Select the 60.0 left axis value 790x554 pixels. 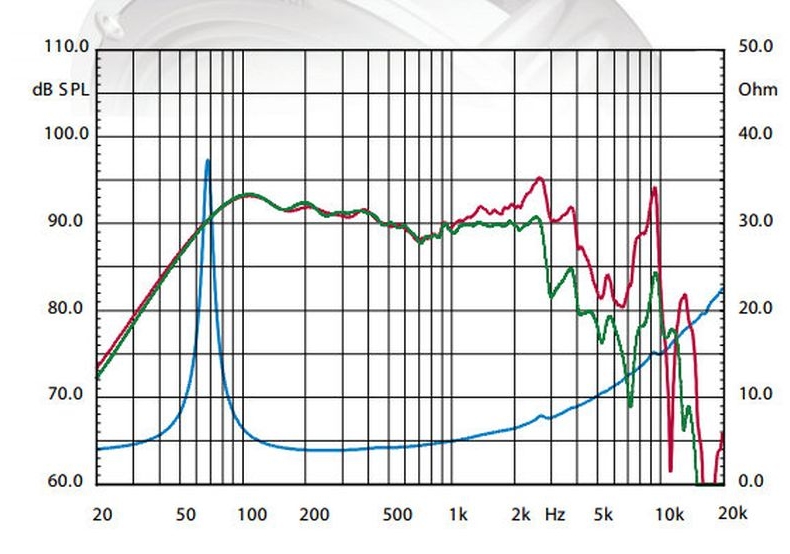tap(65, 481)
